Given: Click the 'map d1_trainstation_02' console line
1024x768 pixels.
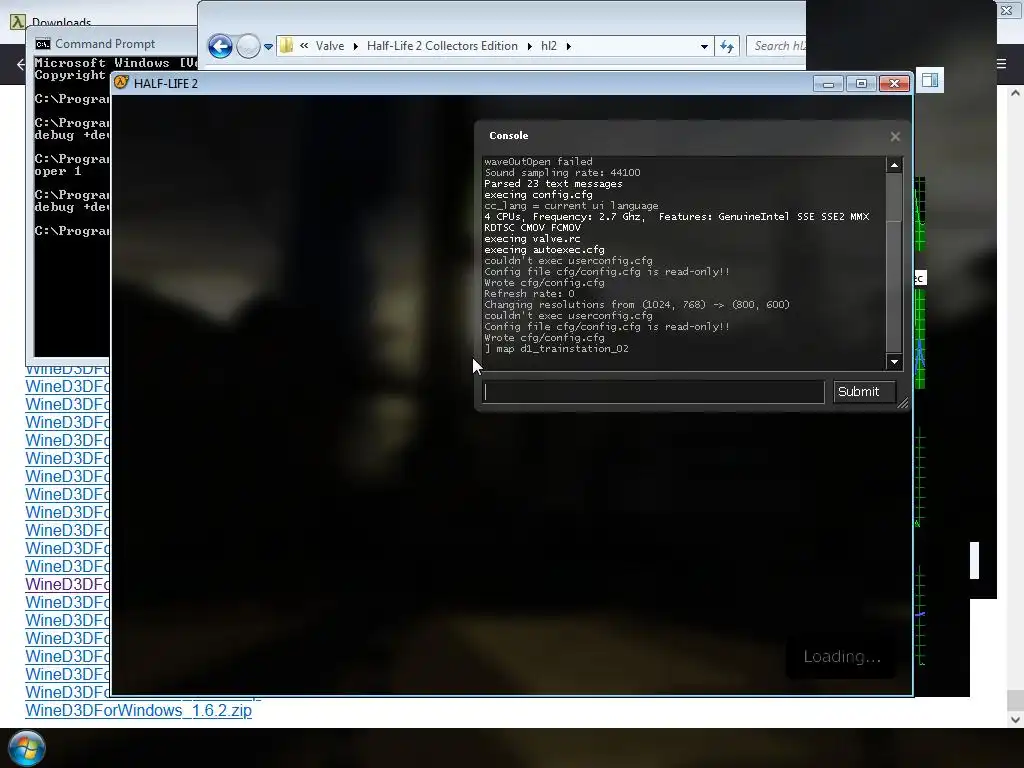Looking at the screenshot, I should pyautogui.click(x=556, y=349).
